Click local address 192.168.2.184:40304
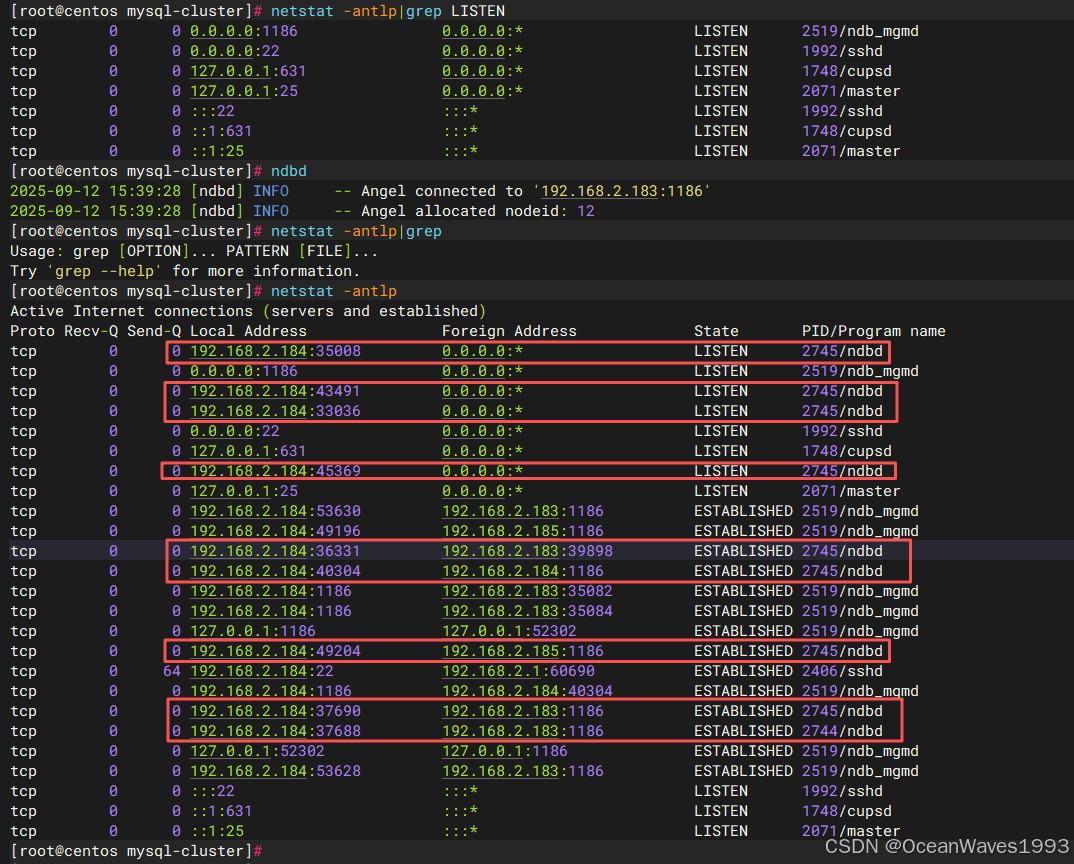 click(275, 571)
